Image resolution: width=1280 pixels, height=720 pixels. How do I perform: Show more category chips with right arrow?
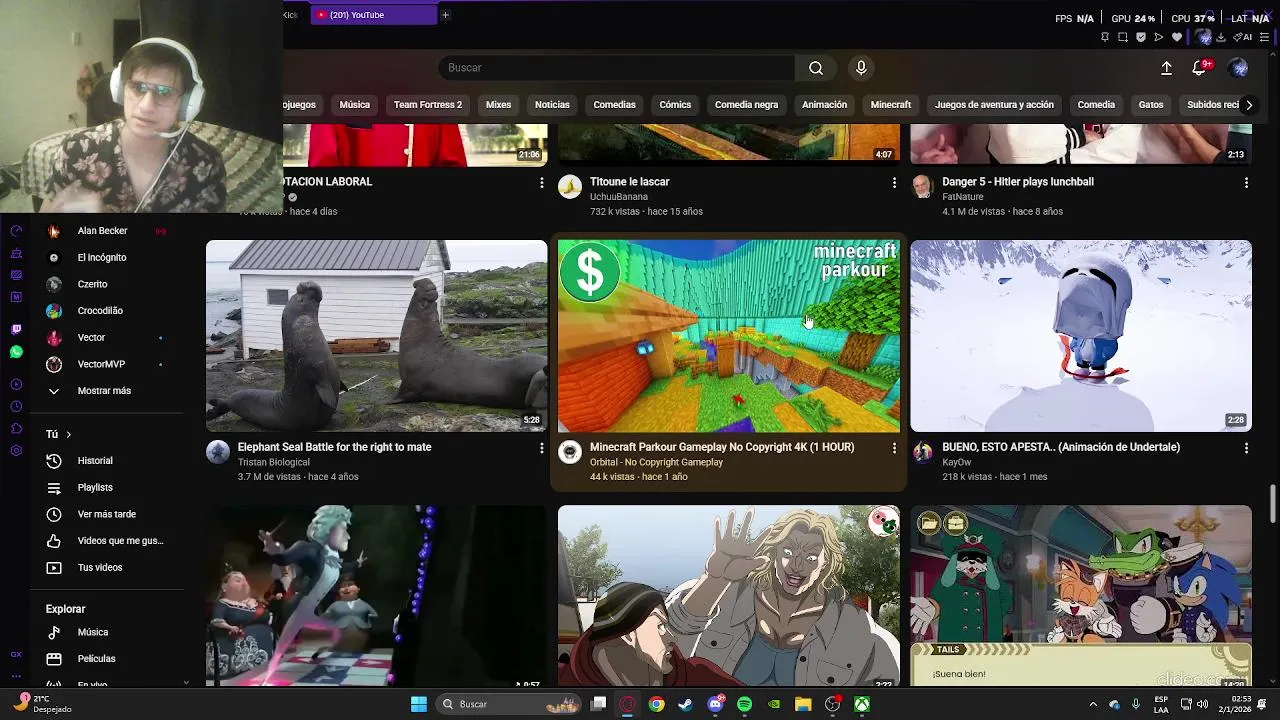1248,105
